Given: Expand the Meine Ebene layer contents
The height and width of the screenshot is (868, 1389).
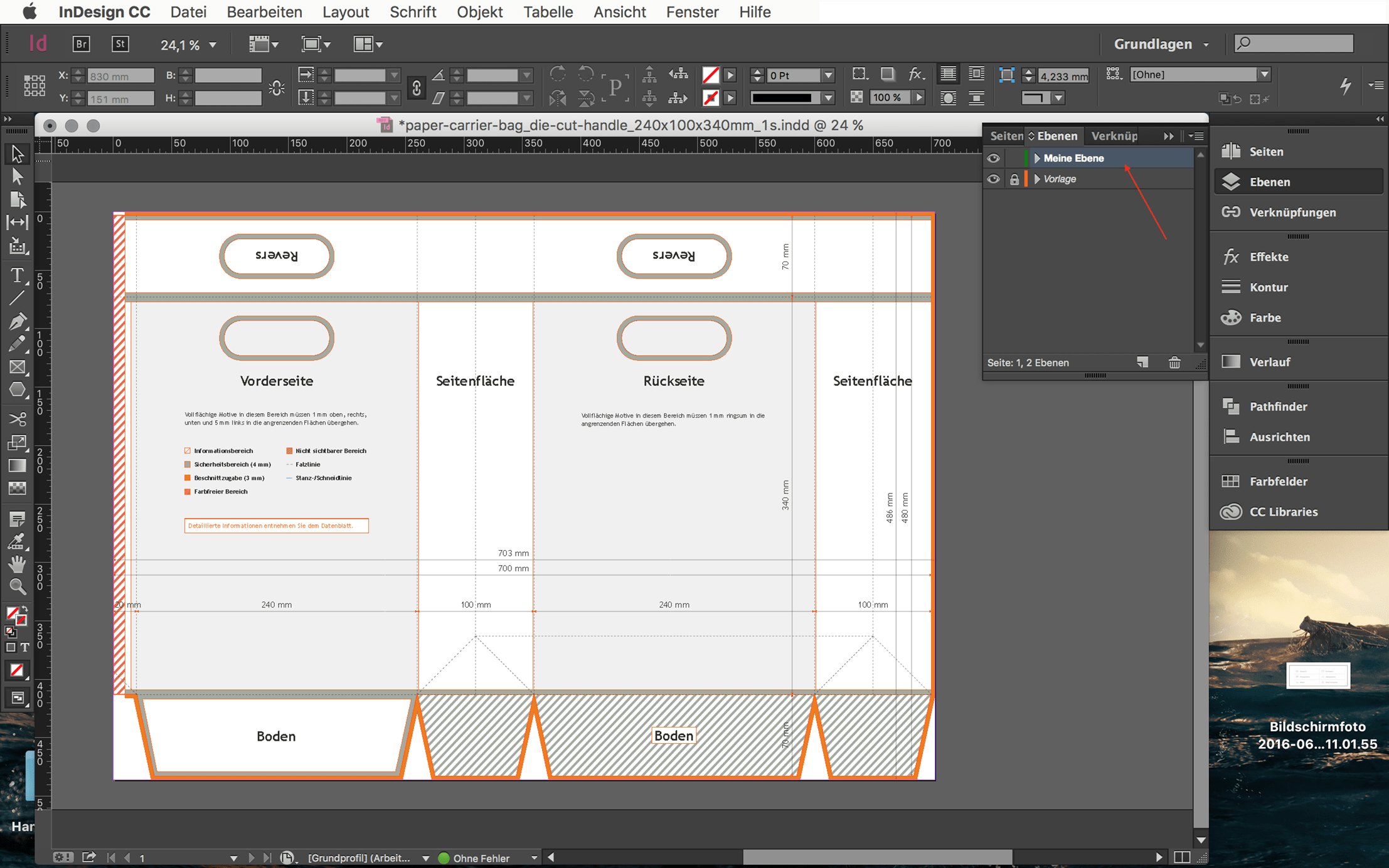Looking at the screenshot, I should (x=1037, y=158).
